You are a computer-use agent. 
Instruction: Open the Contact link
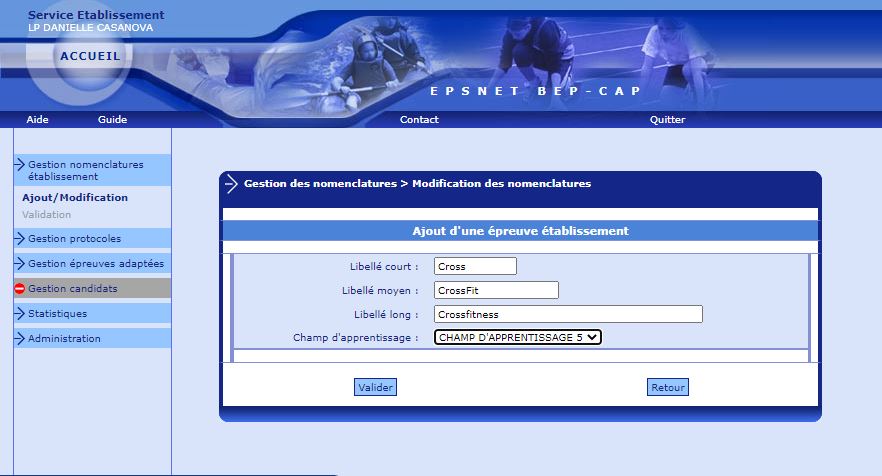[x=419, y=119]
